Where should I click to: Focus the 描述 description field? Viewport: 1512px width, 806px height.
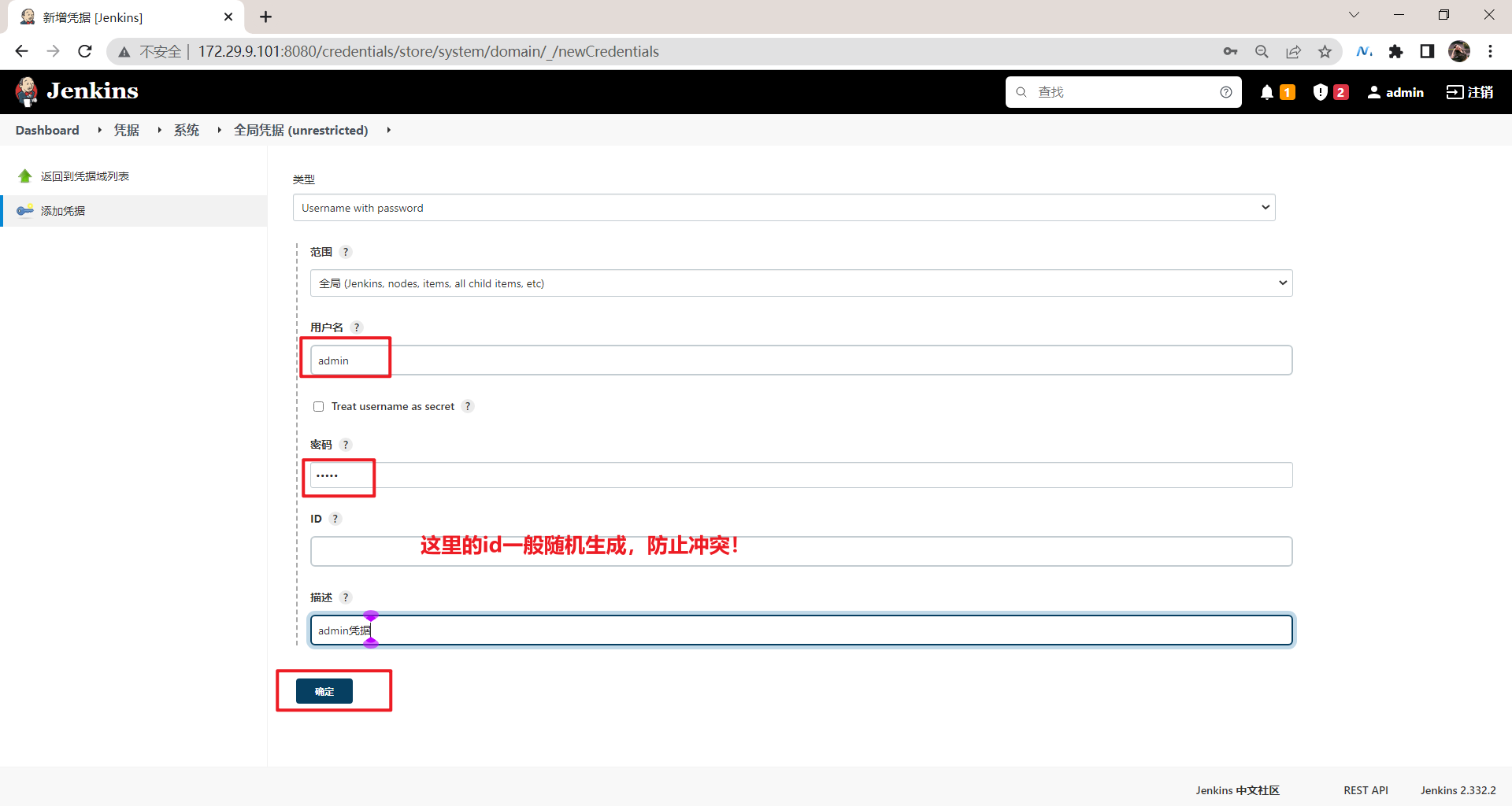801,630
